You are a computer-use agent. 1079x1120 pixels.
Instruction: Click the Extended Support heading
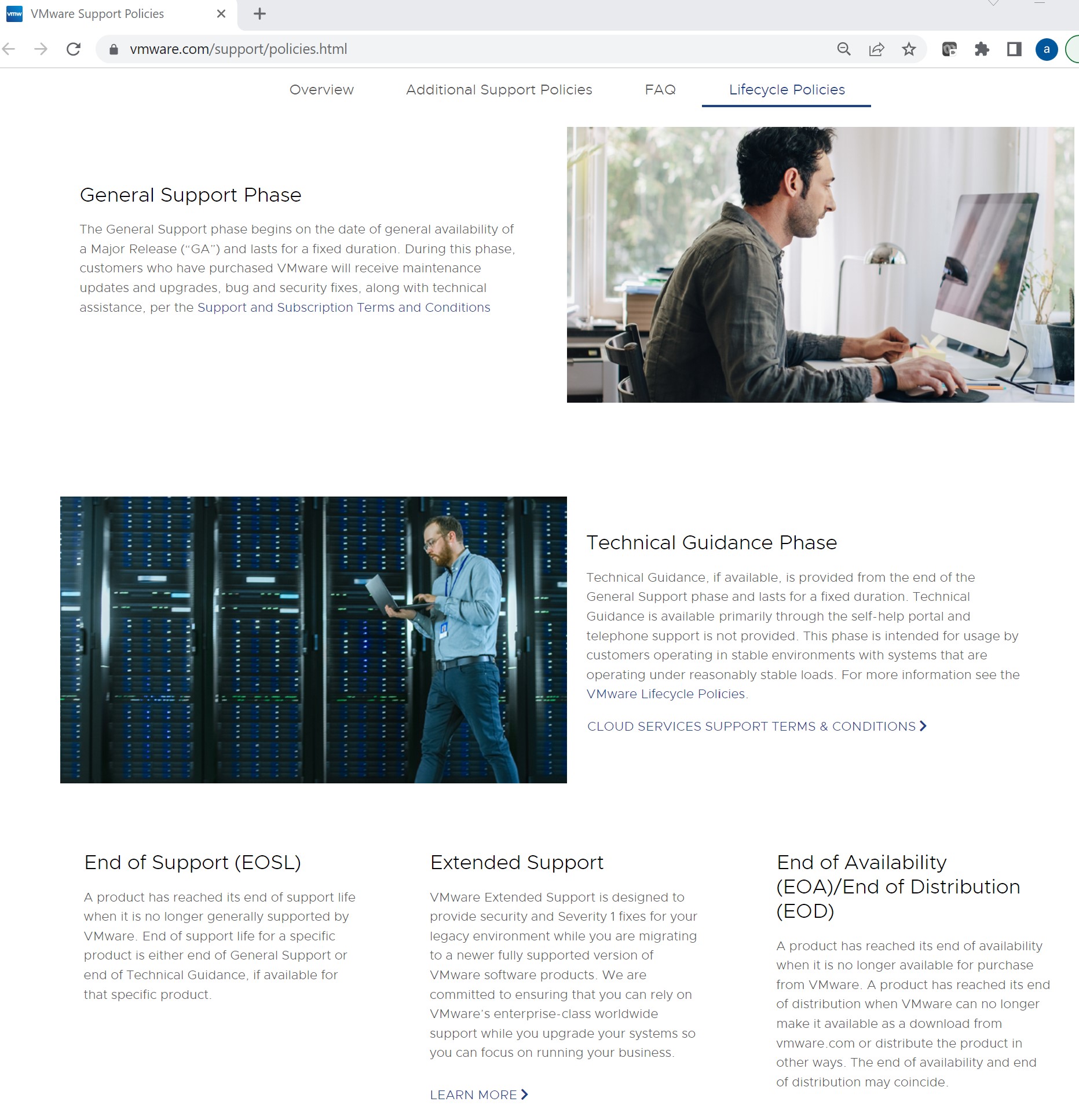517,863
